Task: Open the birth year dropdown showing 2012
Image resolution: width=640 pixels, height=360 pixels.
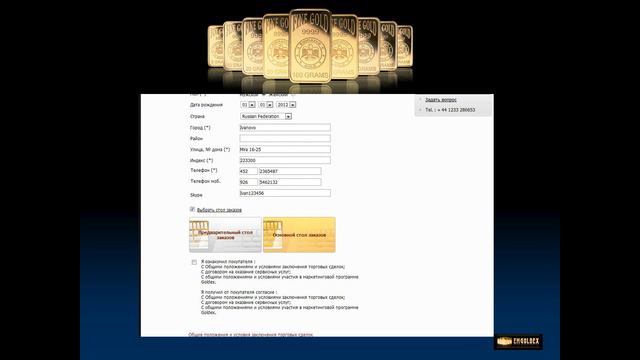Action: [x=286, y=105]
